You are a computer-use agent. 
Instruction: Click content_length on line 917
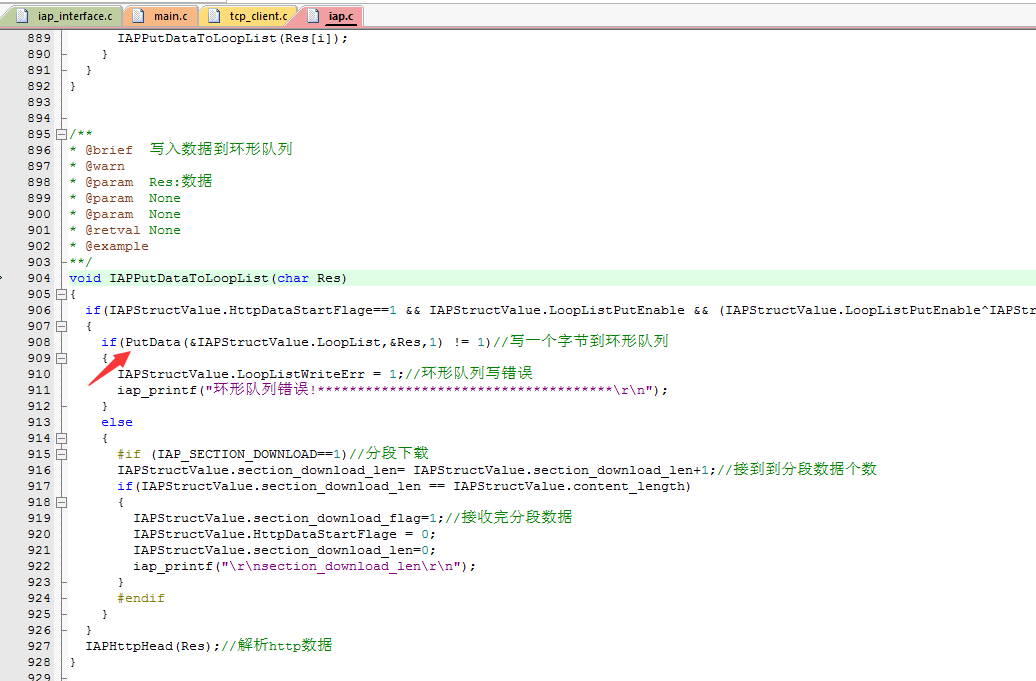click(x=628, y=486)
